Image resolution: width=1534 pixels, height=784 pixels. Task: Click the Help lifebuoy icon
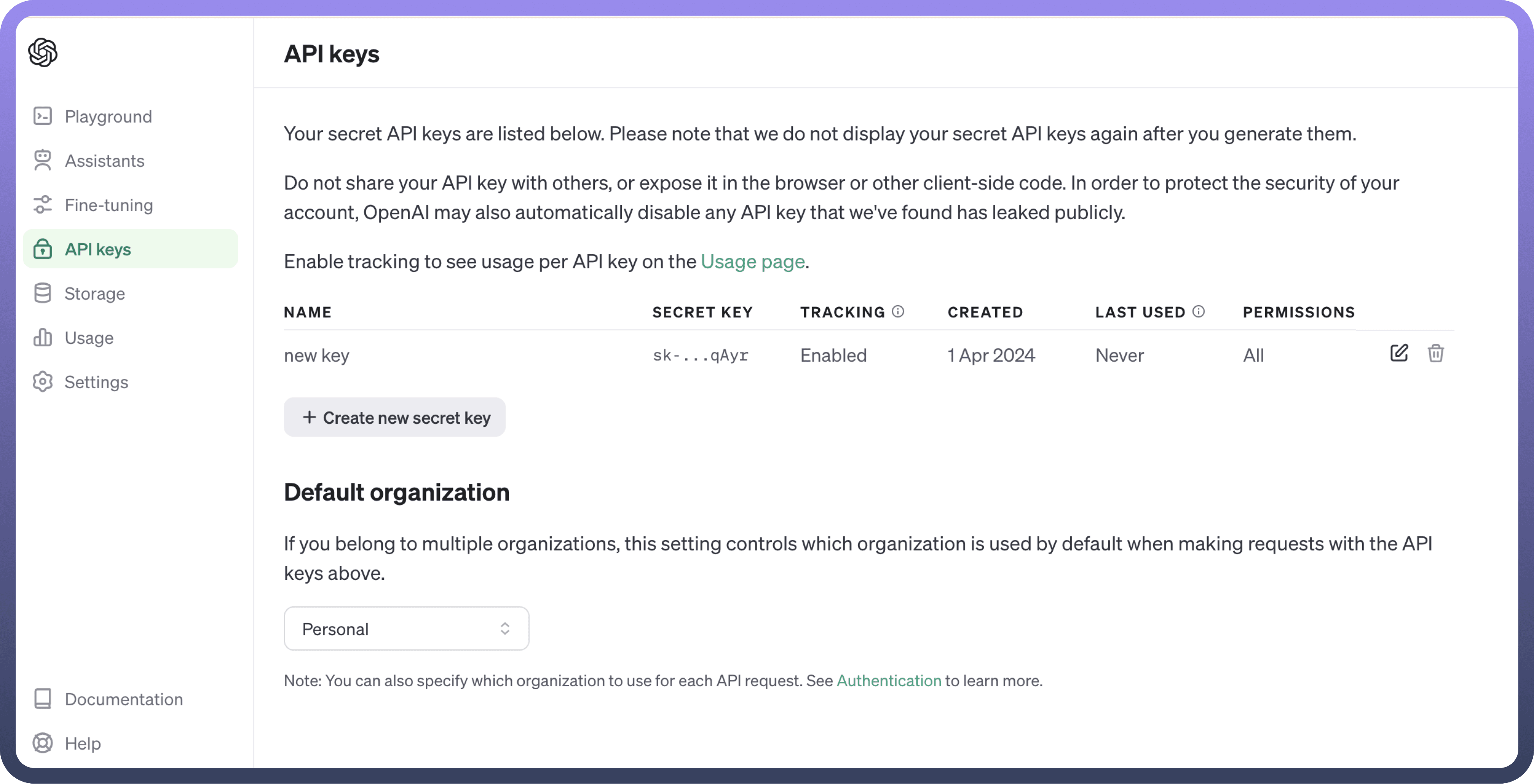tap(42, 743)
